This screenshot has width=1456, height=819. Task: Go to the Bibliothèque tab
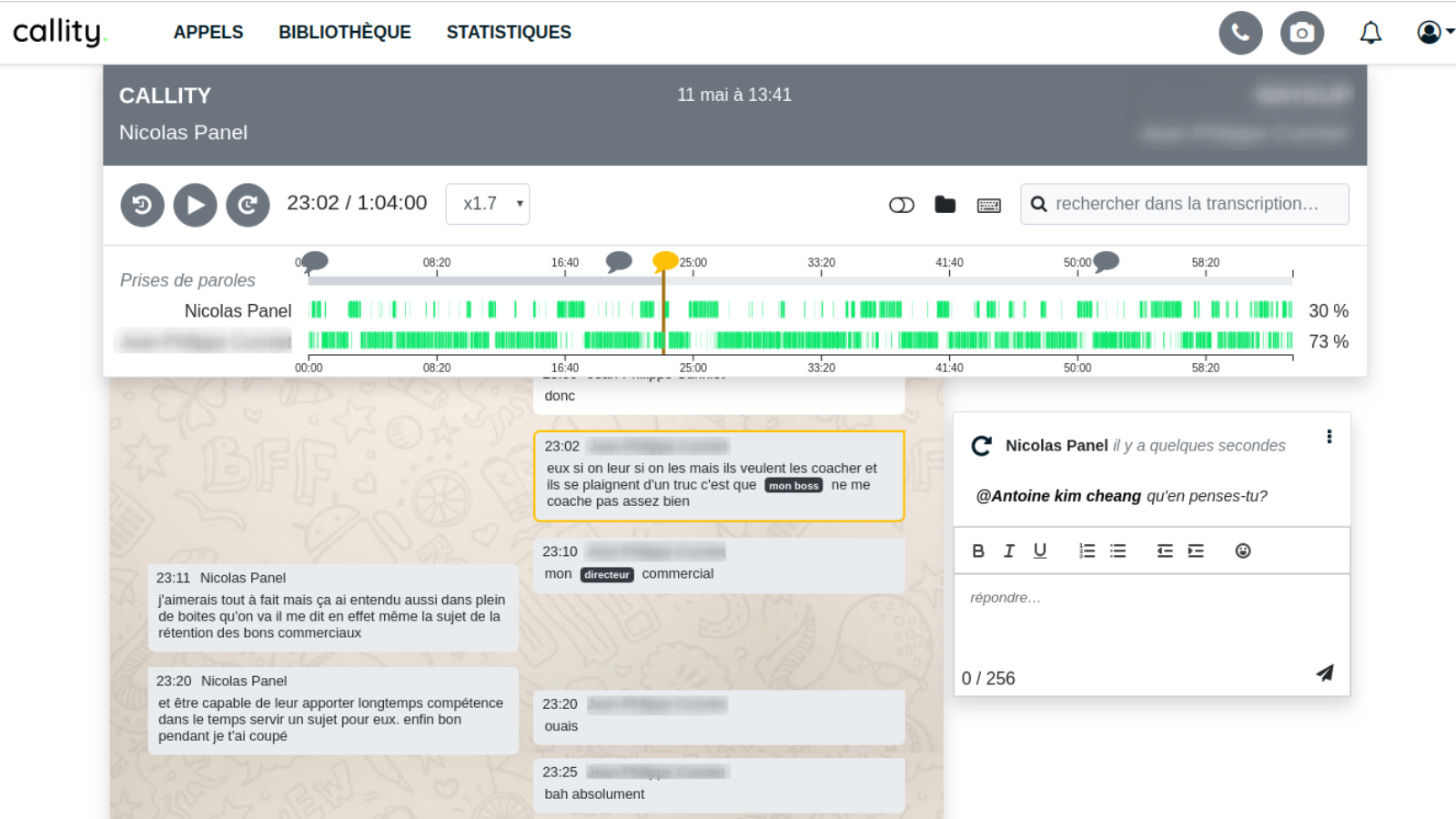[345, 33]
